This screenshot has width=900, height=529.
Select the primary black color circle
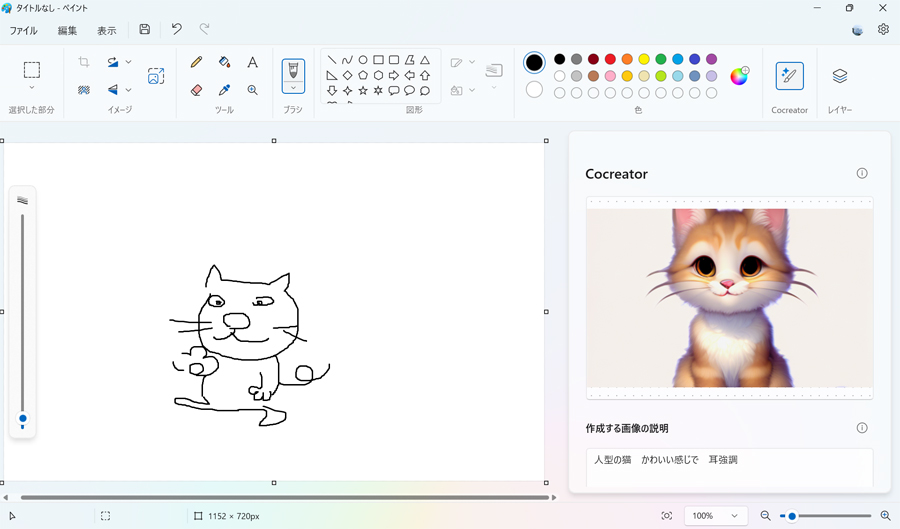click(x=534, y=63)
